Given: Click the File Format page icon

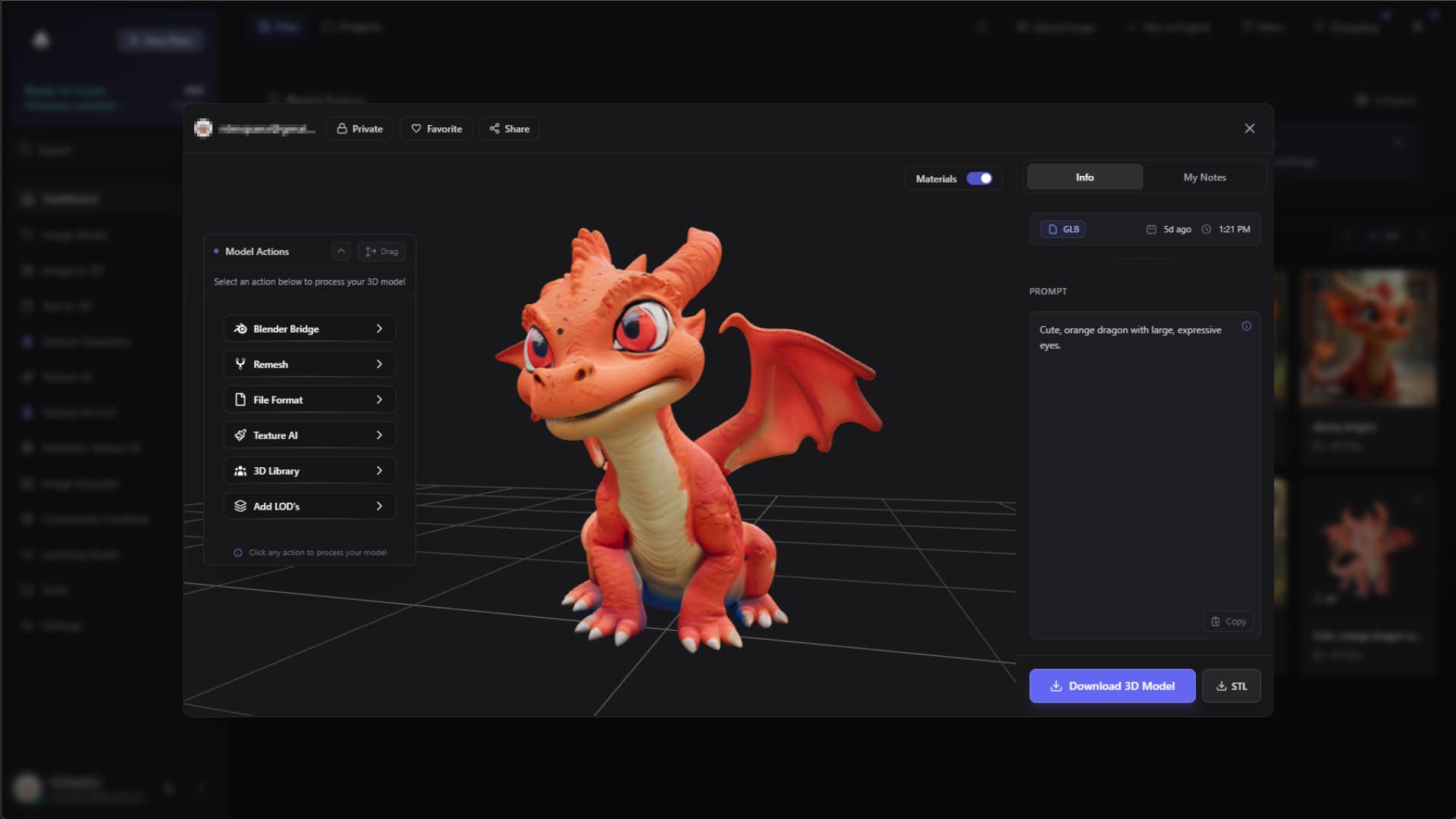Looking at the screenshot, I should click(240, 400).
